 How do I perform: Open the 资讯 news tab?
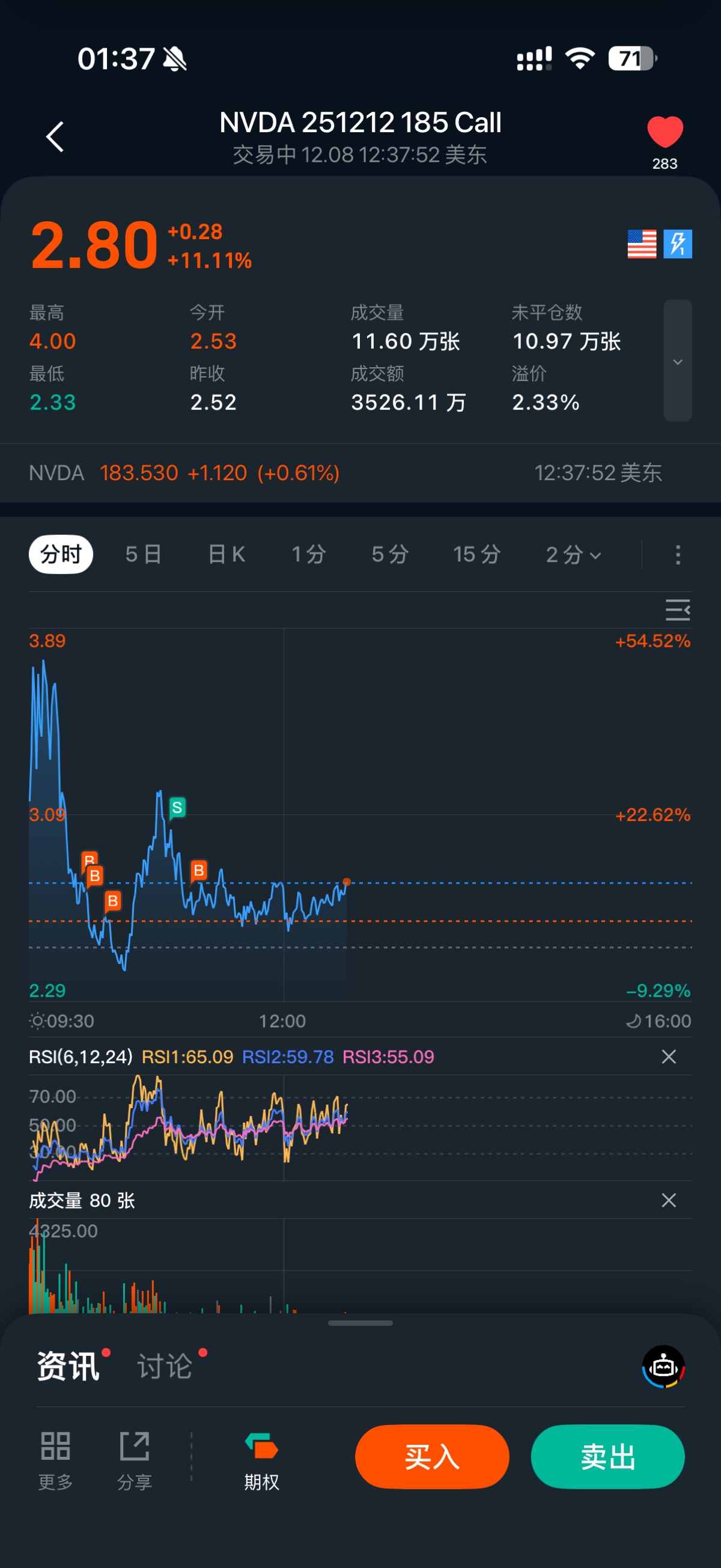(68, 1366)
